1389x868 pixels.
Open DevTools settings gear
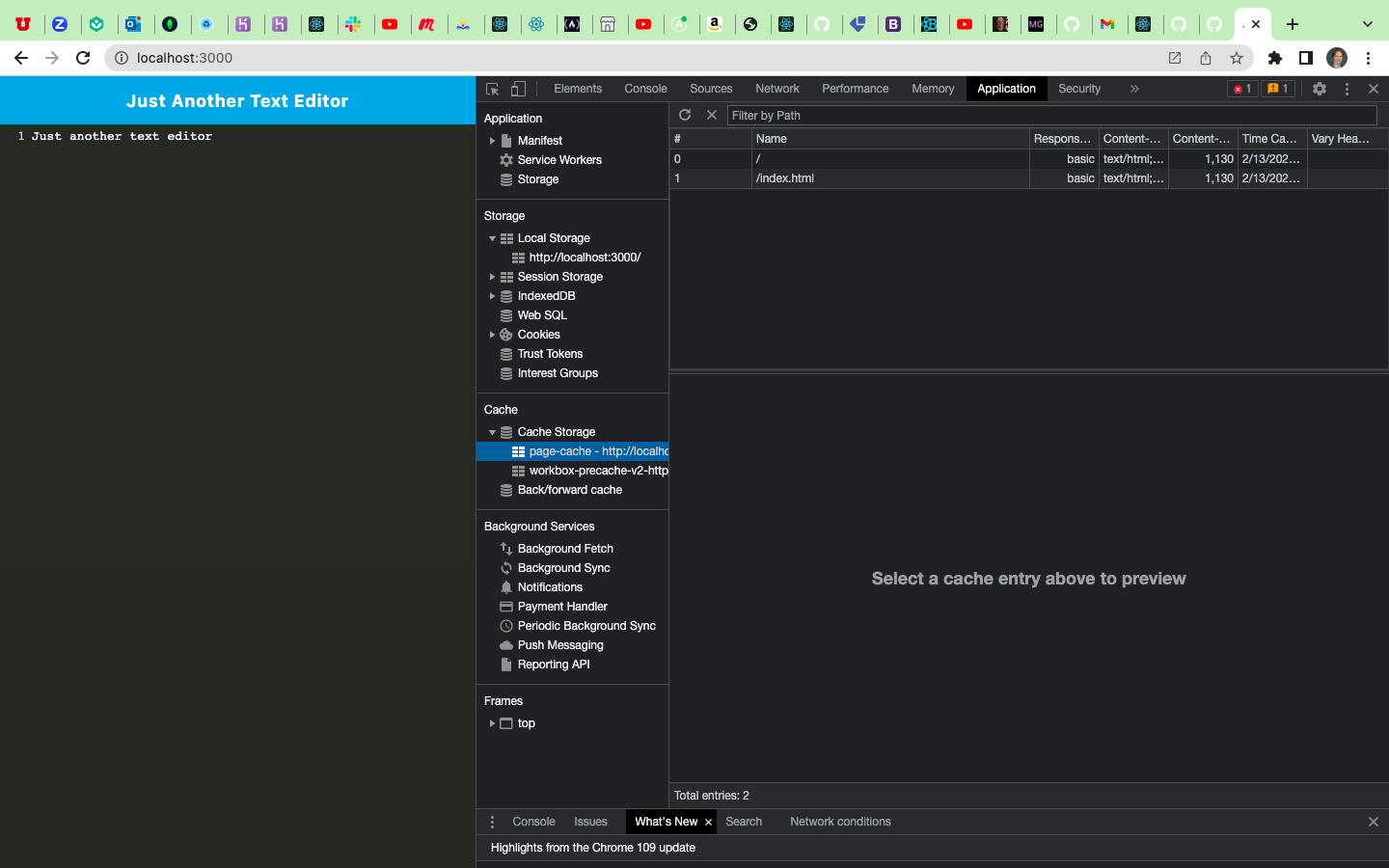tap(1320, 89)
